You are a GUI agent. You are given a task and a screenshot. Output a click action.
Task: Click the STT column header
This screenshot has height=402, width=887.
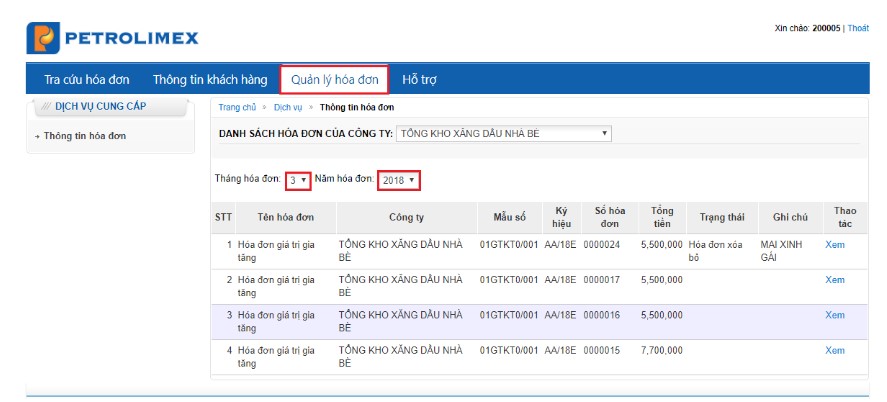pos(223,217)
